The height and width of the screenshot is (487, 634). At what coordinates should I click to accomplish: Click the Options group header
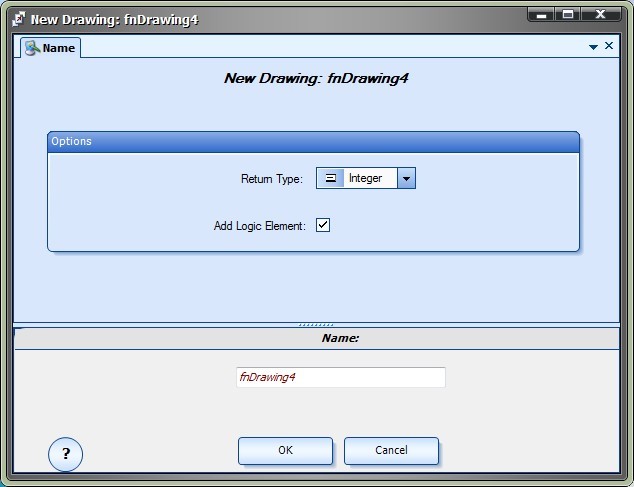point(313,142)
